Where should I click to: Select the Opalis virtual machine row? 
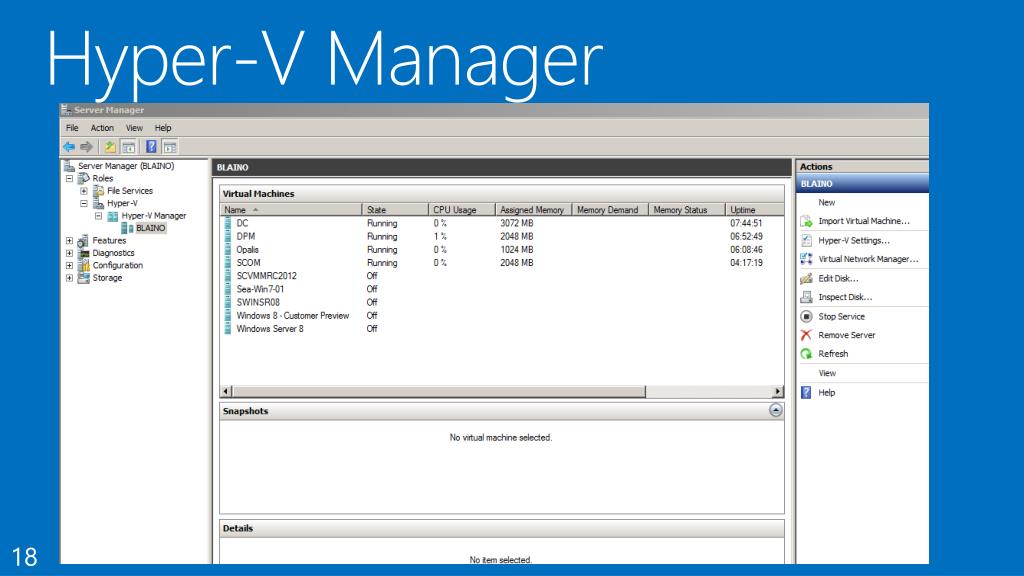click(x=502, y=249)
